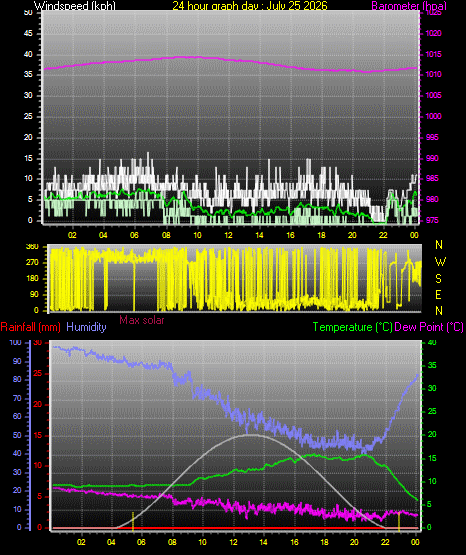The width and height of the screenshot is (466, 555).
Task: Click the '14' hour label under the temperature graph
Action: click(x=264, y=542)
